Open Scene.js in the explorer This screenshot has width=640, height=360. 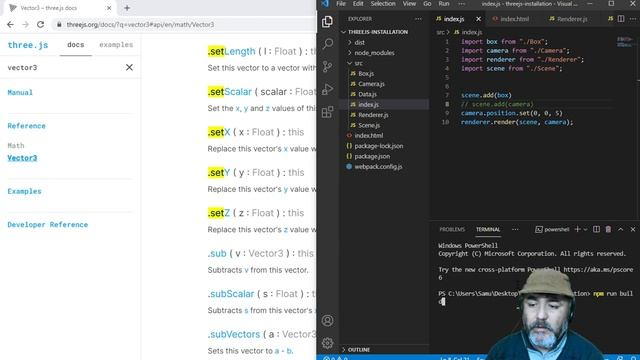point(369,125)
